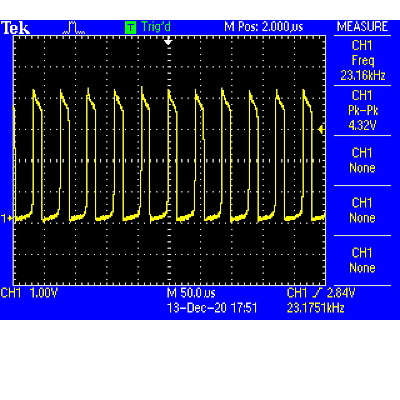Click the yellow trigger level arrow at right
The image size is (400, 400).
tap(321, 129)
